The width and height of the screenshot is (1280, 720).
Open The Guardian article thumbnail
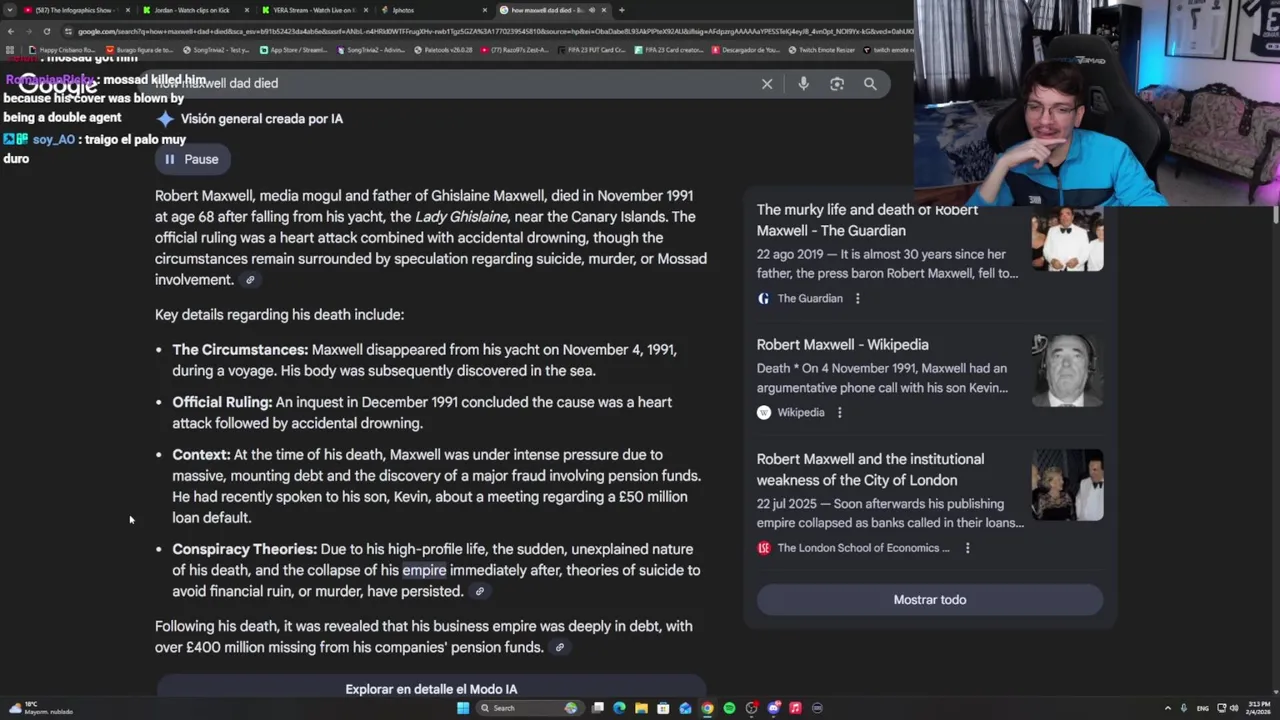tap(1067, 237)
